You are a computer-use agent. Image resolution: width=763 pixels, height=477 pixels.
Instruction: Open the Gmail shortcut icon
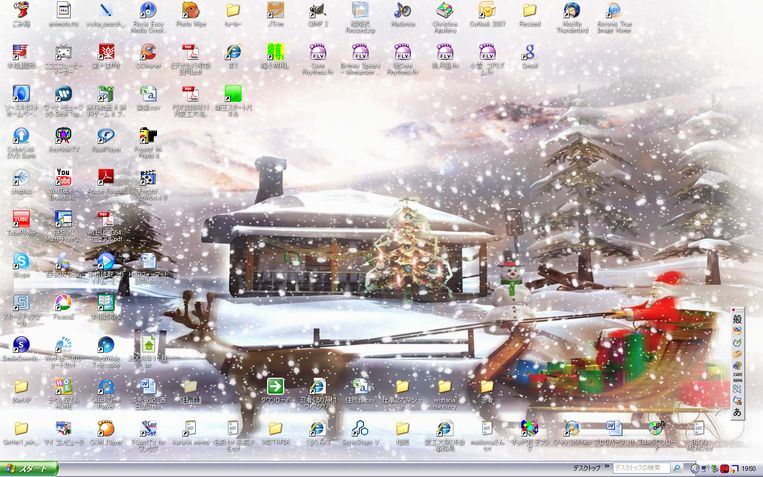tap(529, 52)
